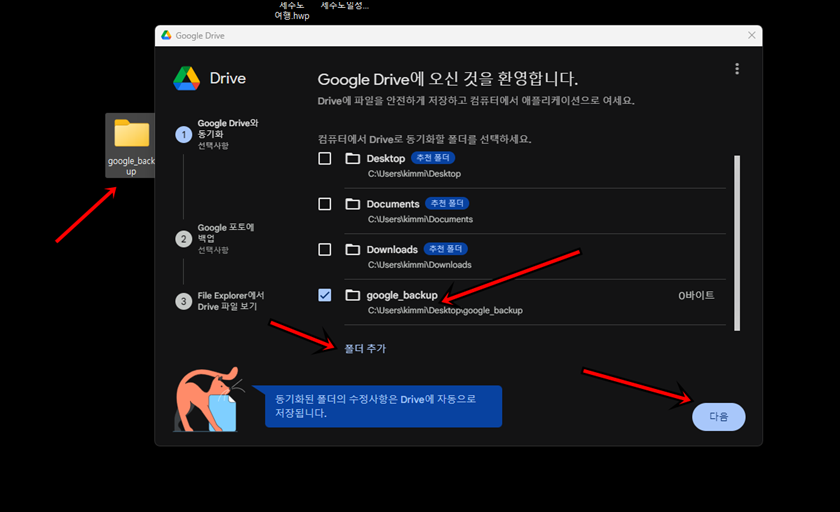Click the C:\Users\kimmi\Desktop path text
This screenshot has height=512, width=840.
pyautogui.click(x=414, y=174)
